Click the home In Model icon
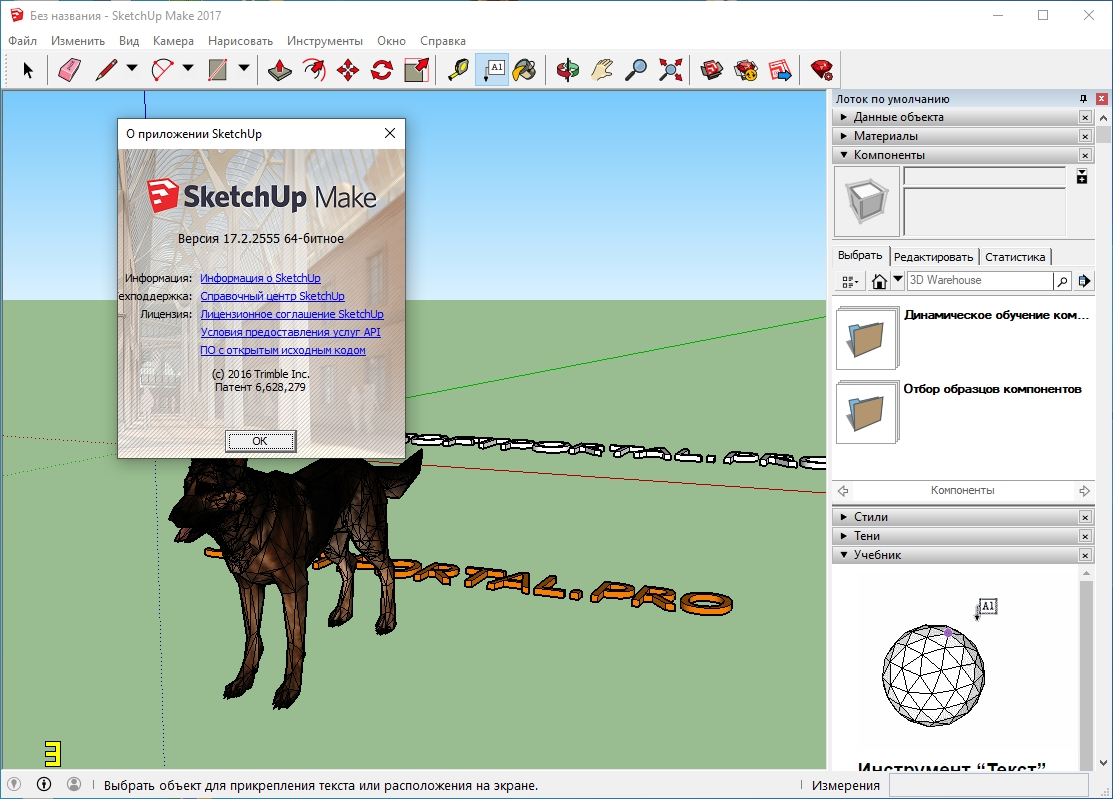The height and width of the screenshot is (799, 1113). point(879,281)
